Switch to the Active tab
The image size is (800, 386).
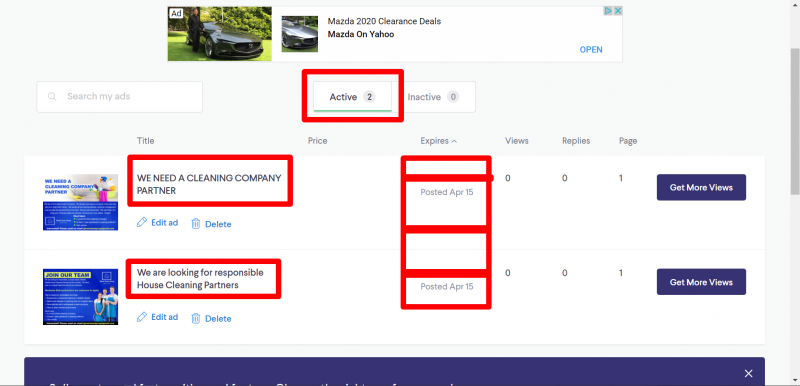pos(353,96)
